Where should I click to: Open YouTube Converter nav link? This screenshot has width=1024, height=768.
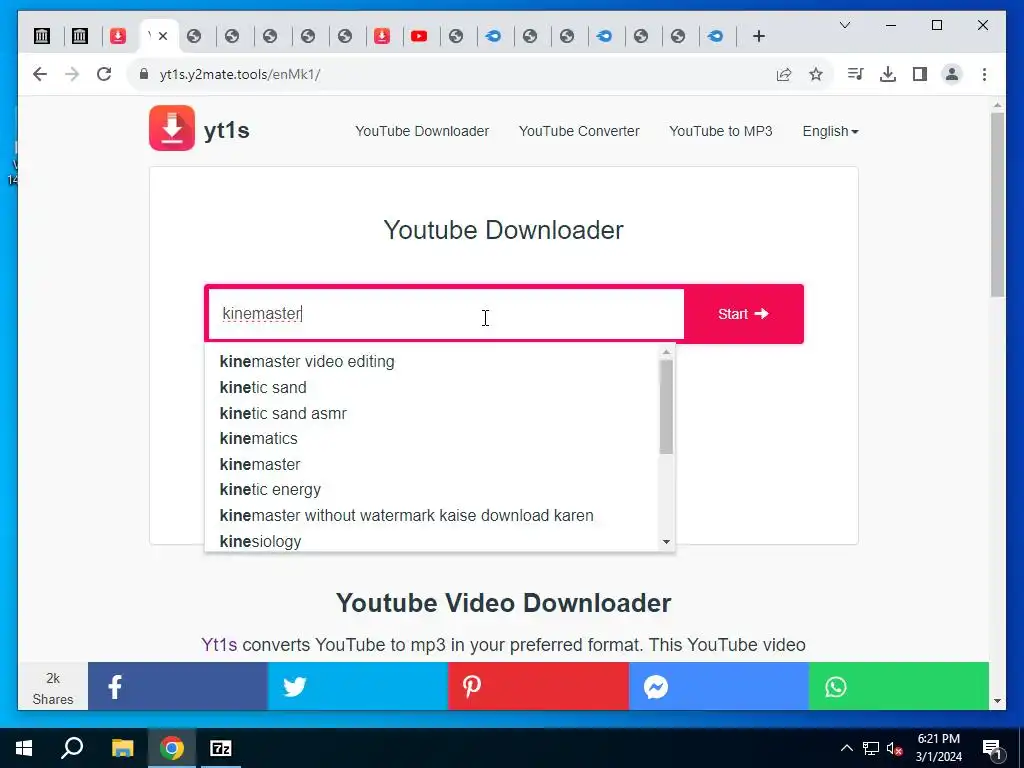click(579, 131)
